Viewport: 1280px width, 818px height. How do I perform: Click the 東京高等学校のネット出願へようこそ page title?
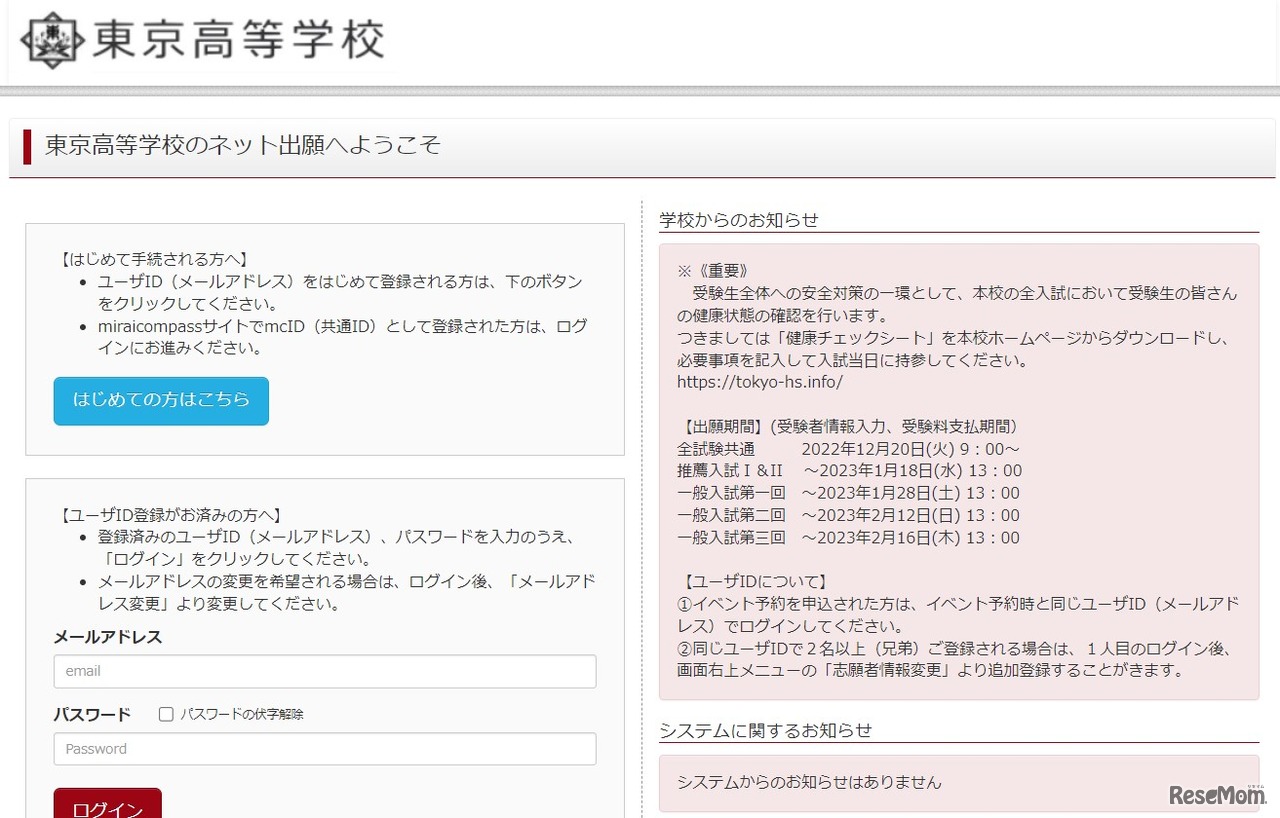(x=243, y=146)
